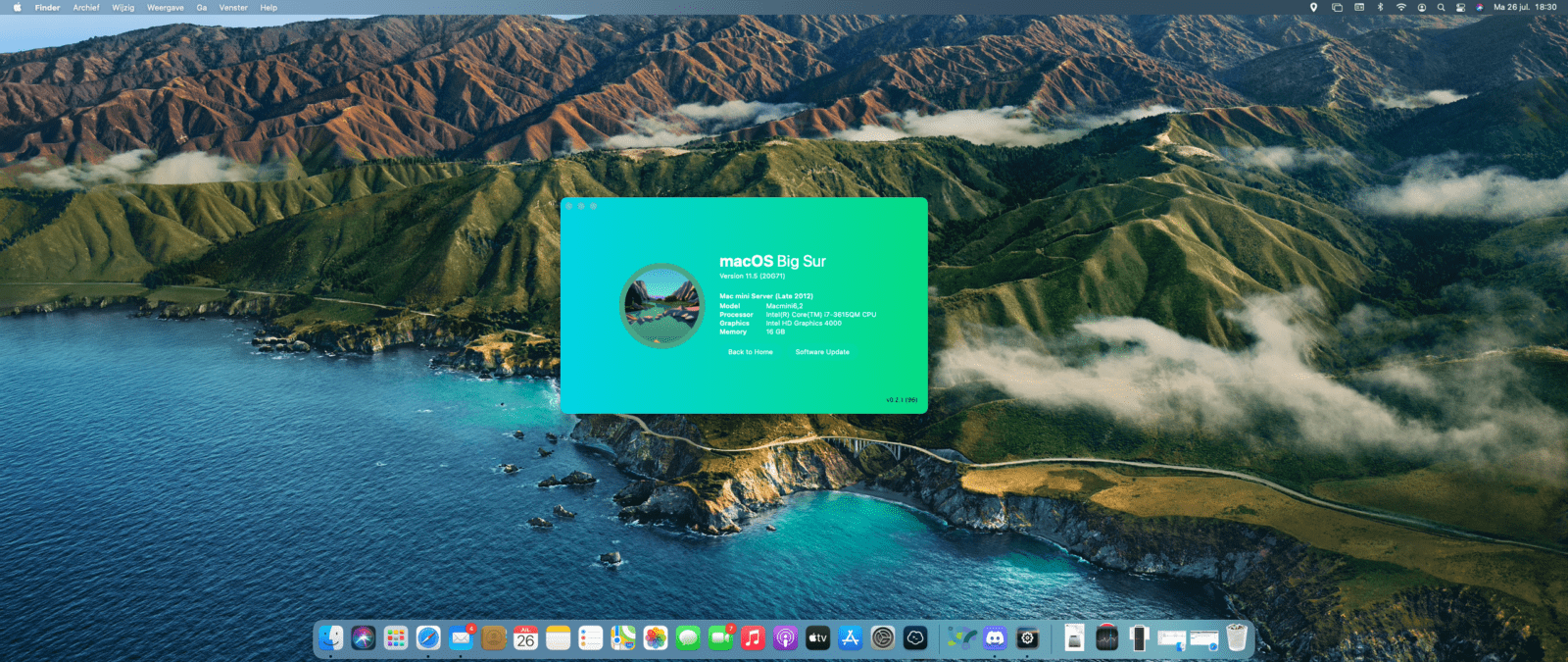Launch FaceTime from the Dock

click(720, 638)
